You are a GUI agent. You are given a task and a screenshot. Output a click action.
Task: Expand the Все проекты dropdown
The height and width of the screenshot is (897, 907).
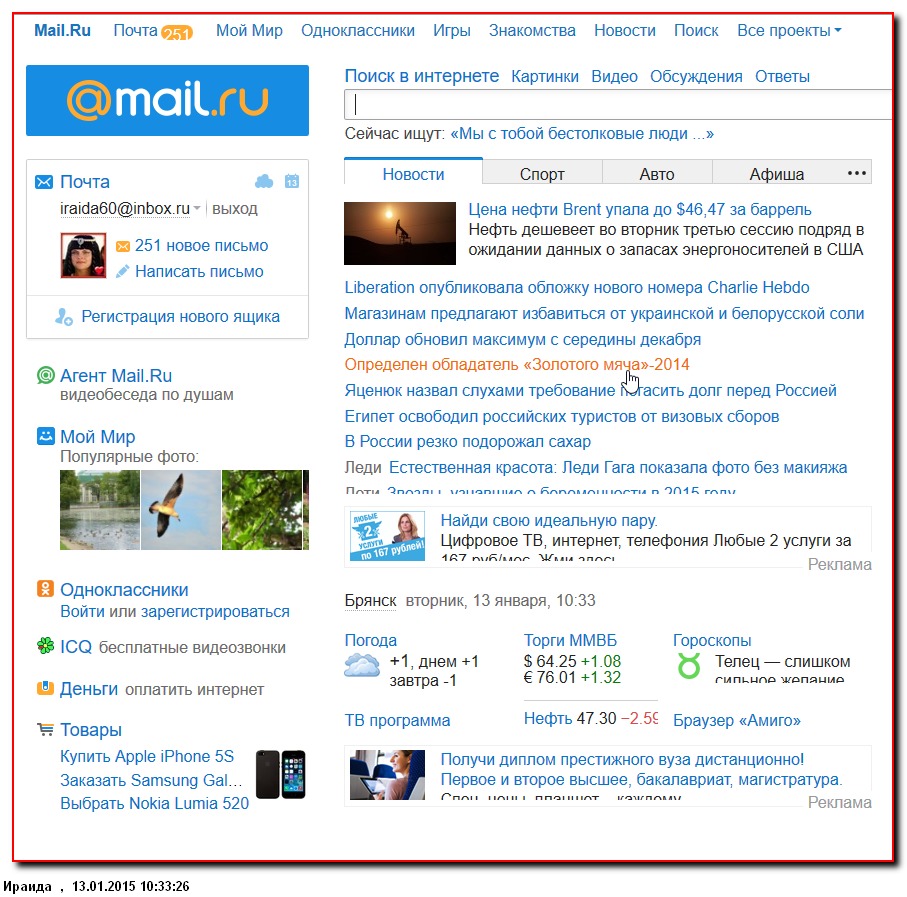coord(789,31)
